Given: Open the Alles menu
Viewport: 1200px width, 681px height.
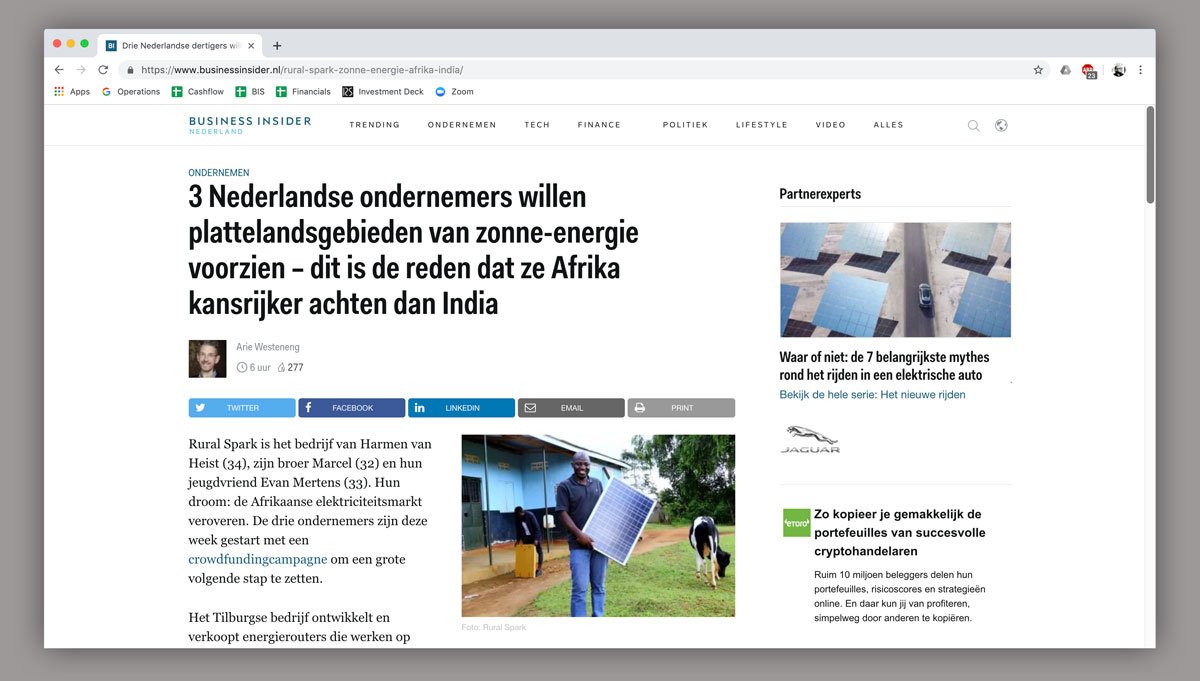Looking at the screenshot, I should [x=888, y=125].
